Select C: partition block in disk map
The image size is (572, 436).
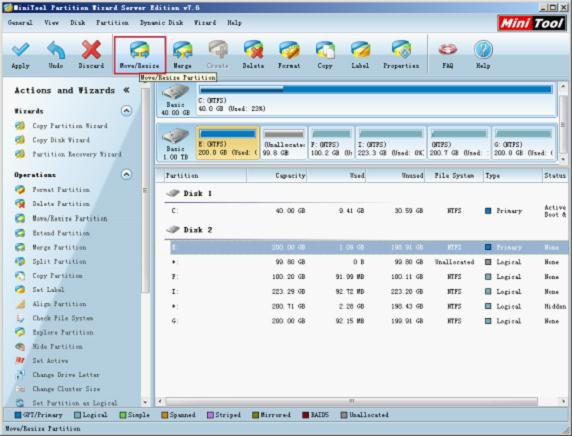tap(376, 99)
